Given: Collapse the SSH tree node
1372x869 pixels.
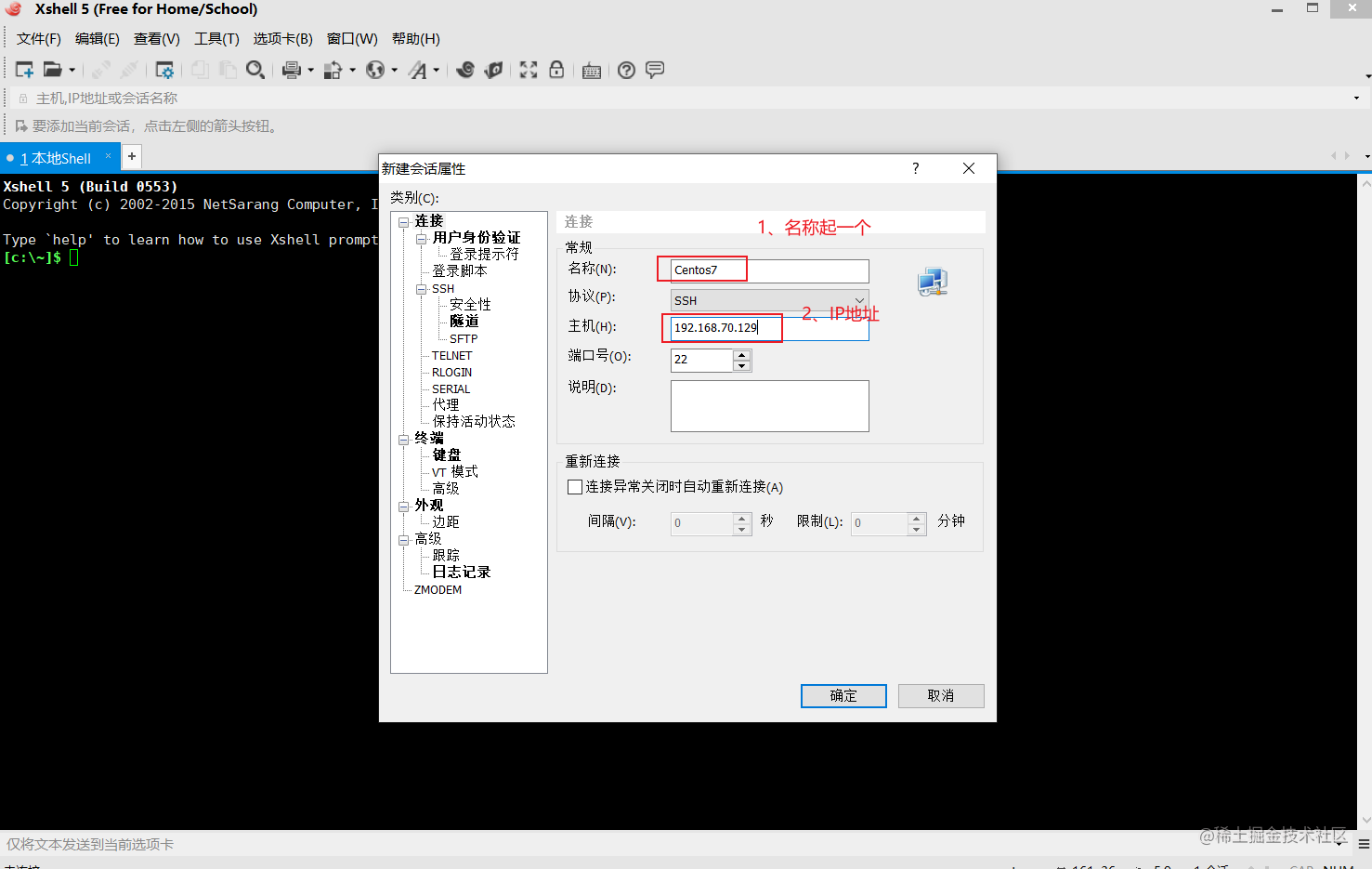Looking at the screenshot, I should point(422,289).
